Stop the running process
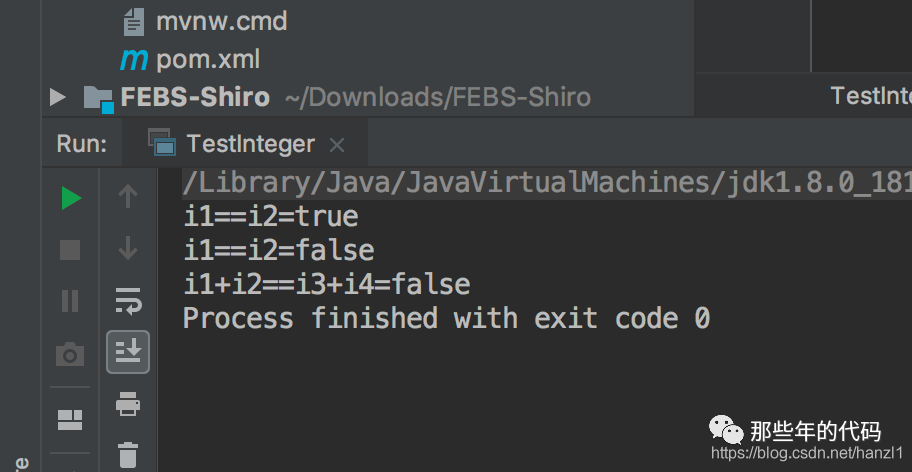This screenshot has width=912, height=472. 70,251
